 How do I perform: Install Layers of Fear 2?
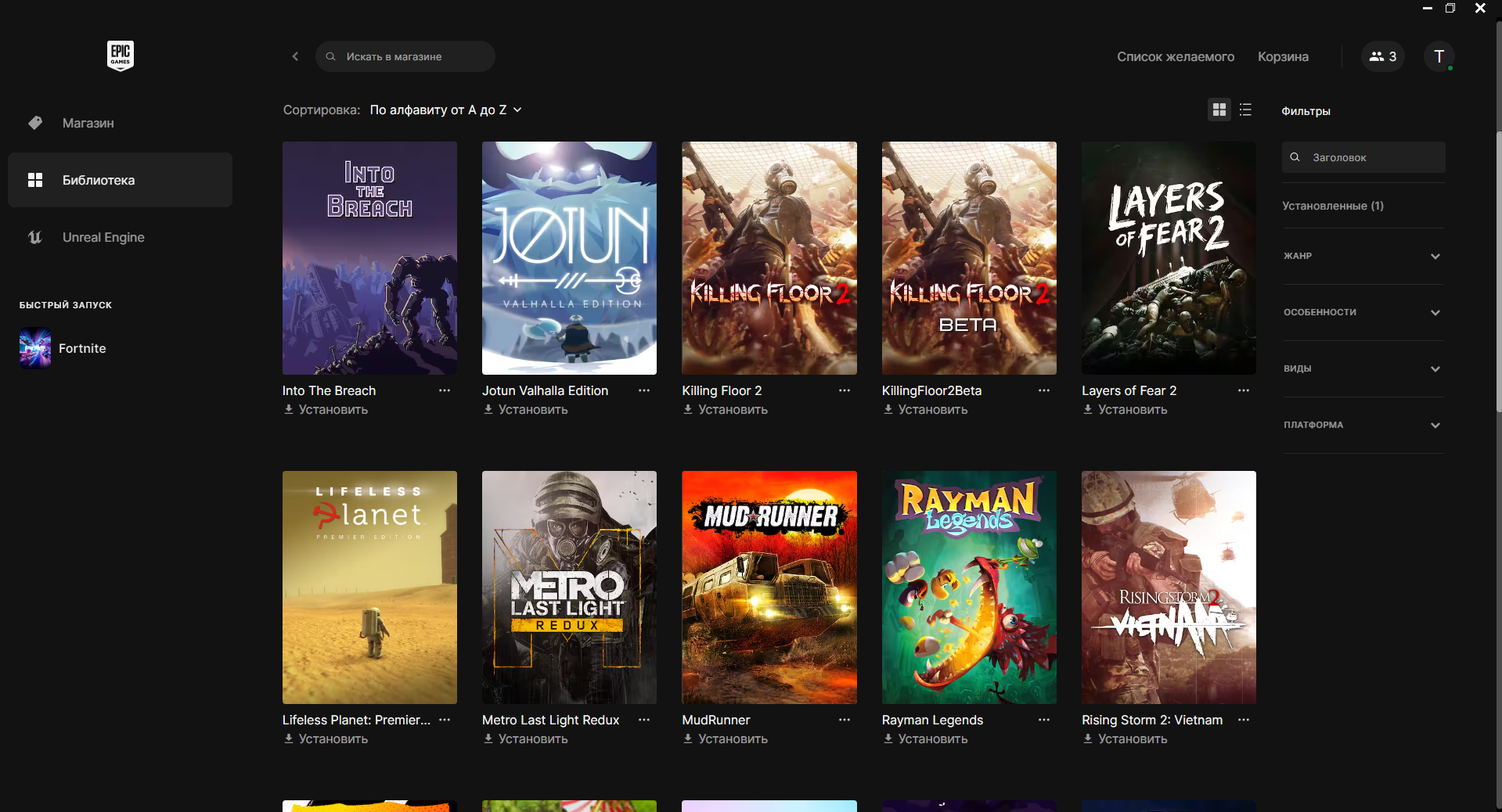pyautogui.click(x=1125, y=409)
